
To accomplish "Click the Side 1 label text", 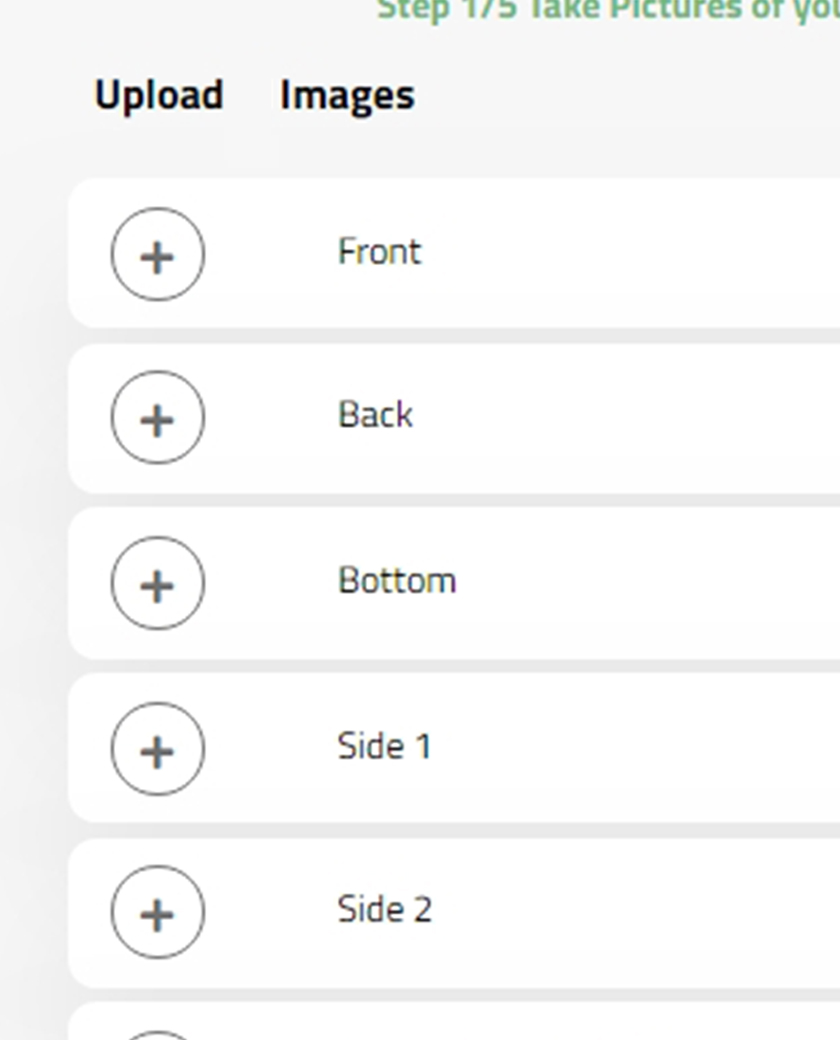I will click(x=384, y=745).
